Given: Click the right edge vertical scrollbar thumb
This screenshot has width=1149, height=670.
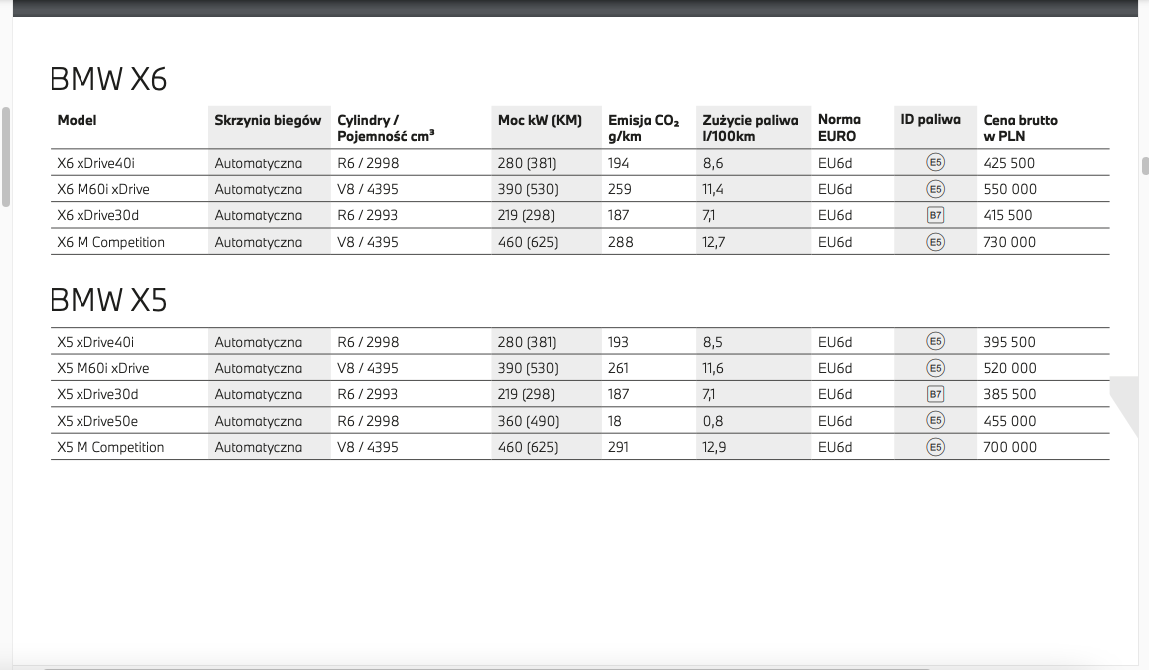Looking at the screenshot, I should point(1145,166).
